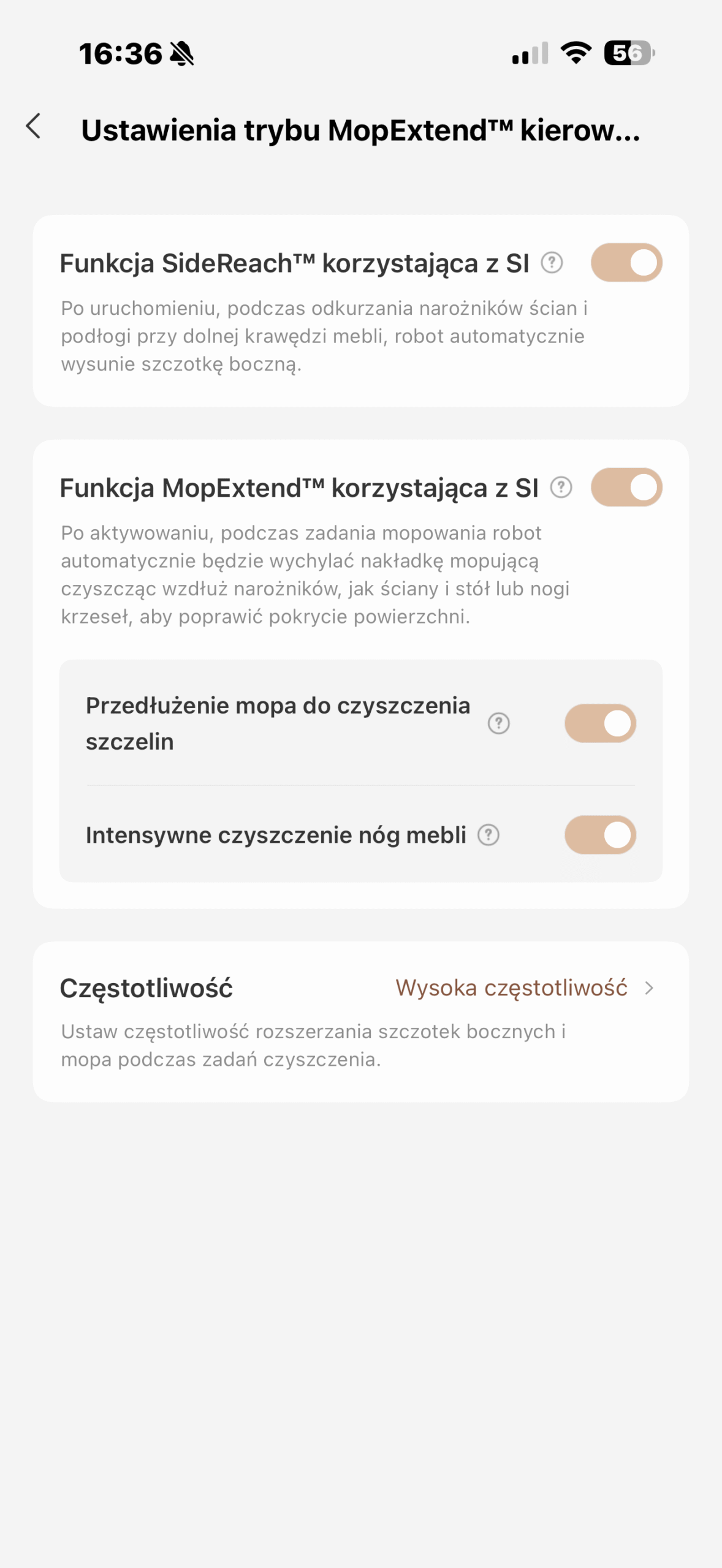Toggle Przedłużenie mopa do czyszczenia szczelin
The height and width of the screenshot is (1568, 722).
tap(600, 723)
